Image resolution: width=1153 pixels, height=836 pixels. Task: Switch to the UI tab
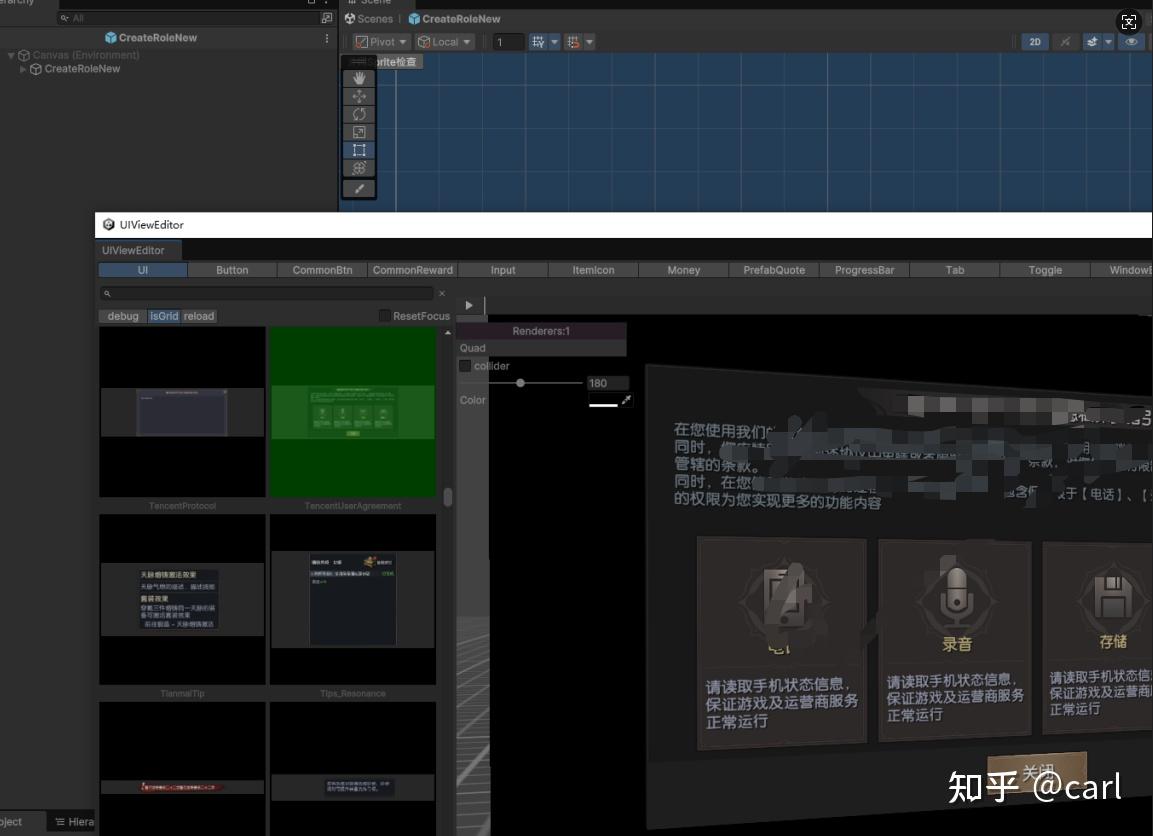click(143, 271)
